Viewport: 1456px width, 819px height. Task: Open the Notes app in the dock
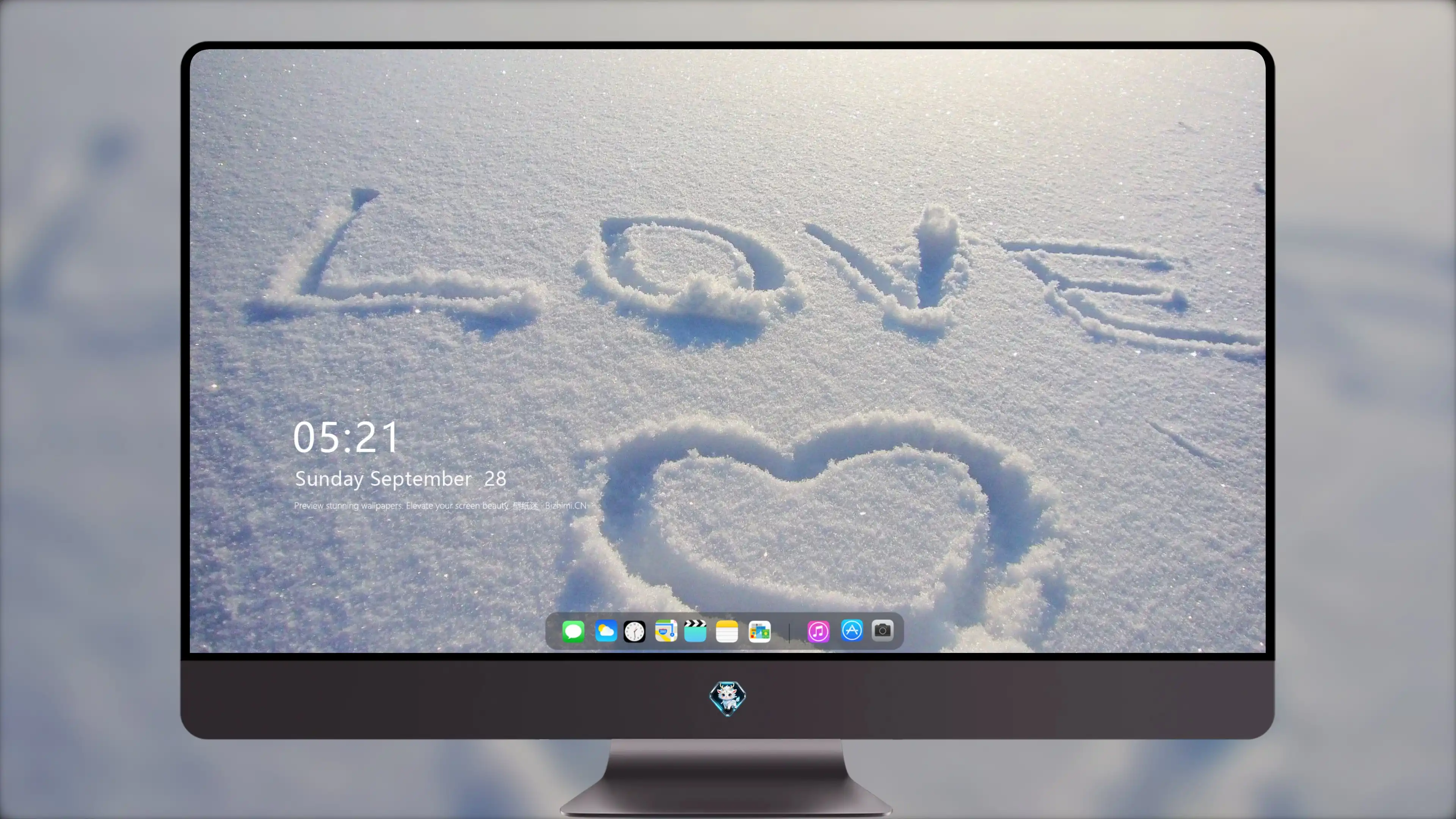727,631
